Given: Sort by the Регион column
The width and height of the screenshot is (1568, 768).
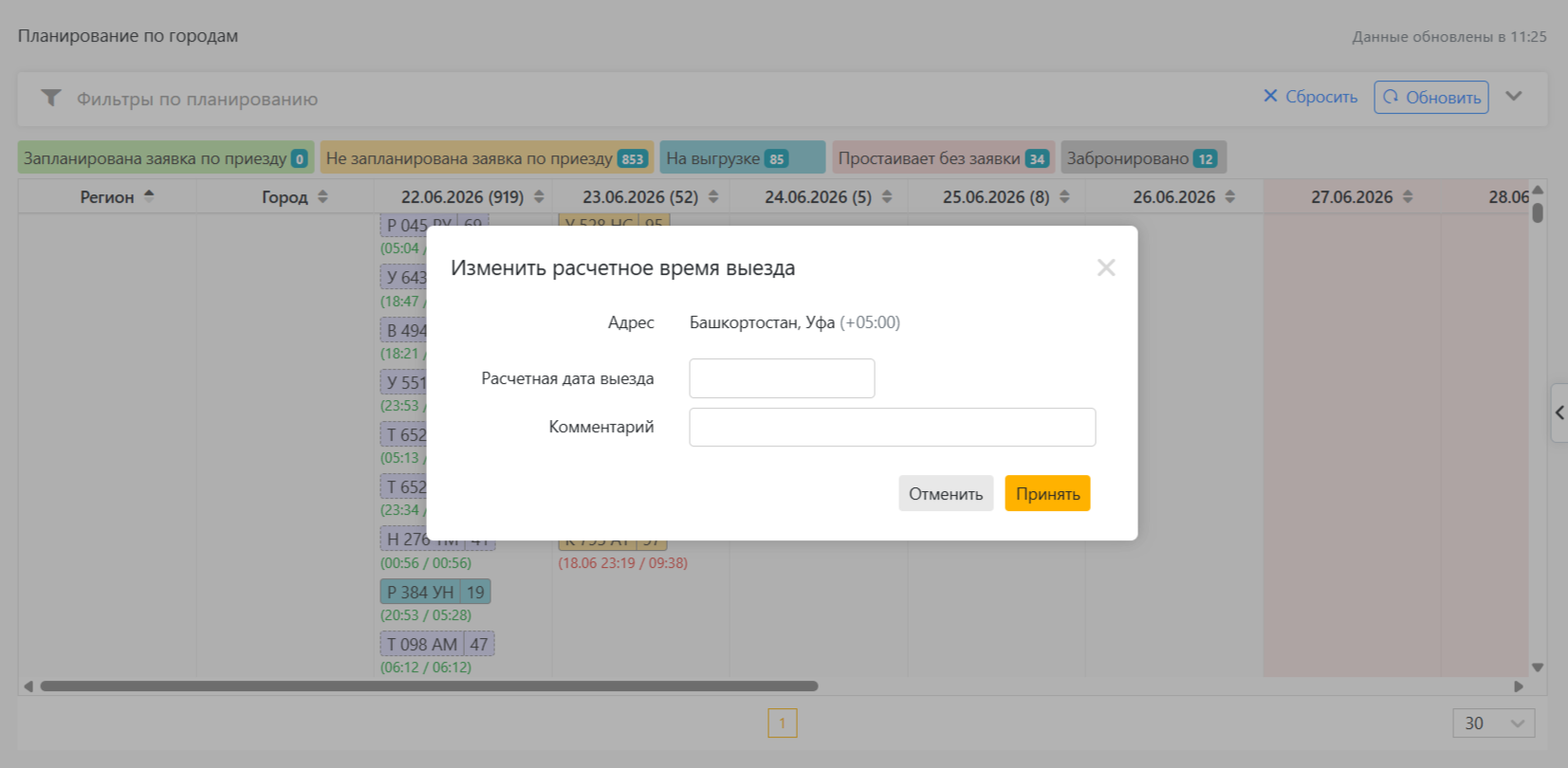Looking at the screenshot, I should [x=149, y=196].
